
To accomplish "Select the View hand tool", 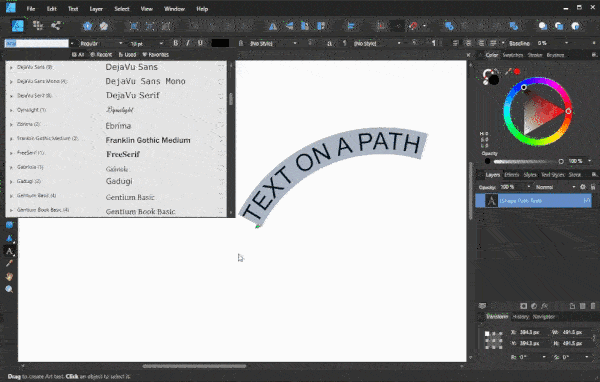I will coord(10,276).
